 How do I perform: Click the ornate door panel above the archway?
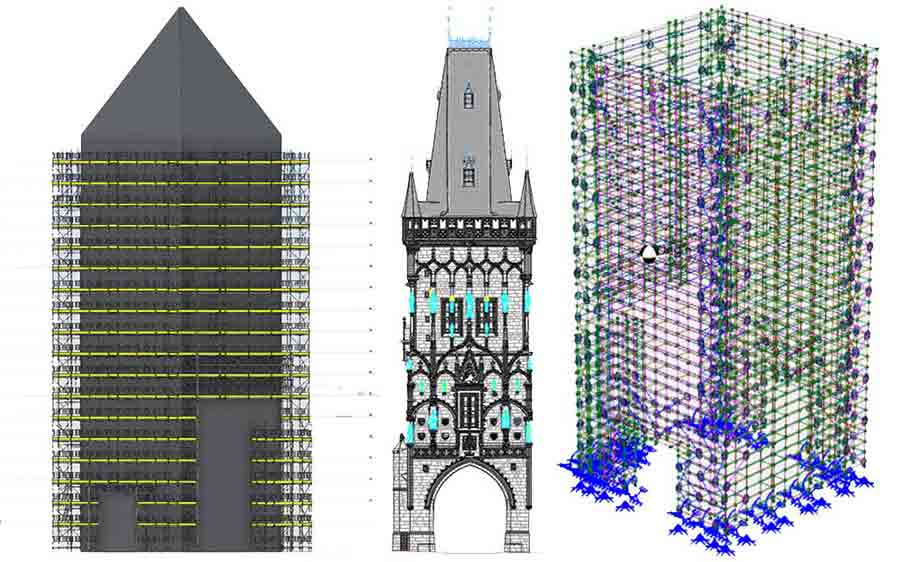[x=469, y=409]
